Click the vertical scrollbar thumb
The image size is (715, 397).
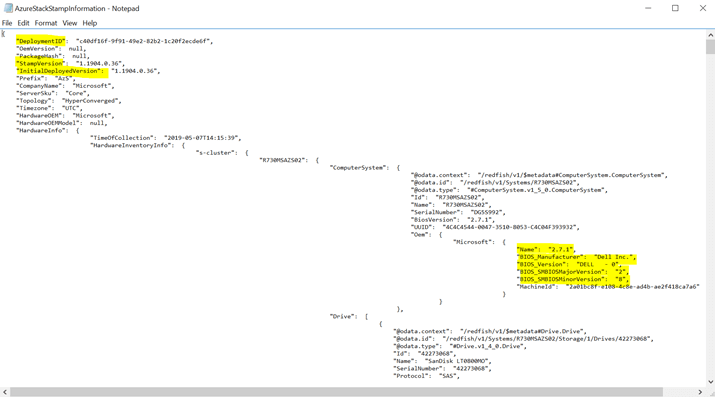(x=710, y=47)
